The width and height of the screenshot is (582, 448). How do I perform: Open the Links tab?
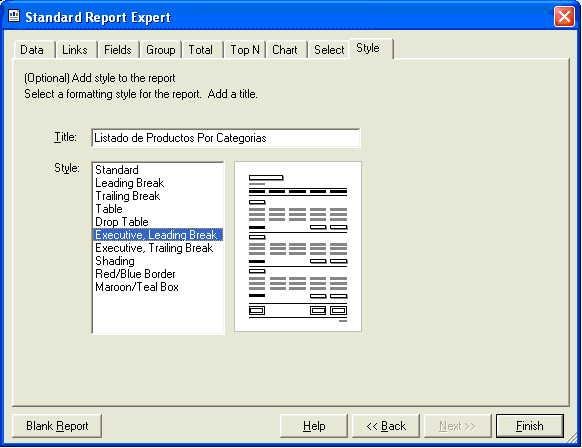75,50
